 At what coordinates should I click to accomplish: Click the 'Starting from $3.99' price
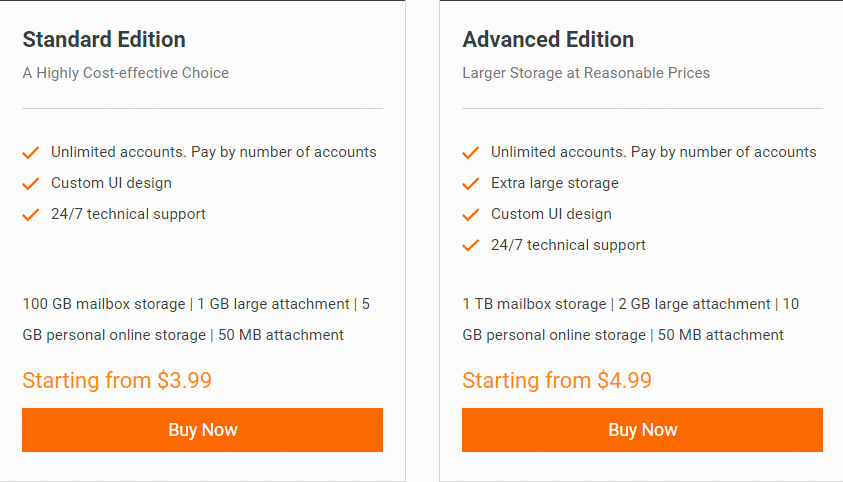(x=117, y=380)
